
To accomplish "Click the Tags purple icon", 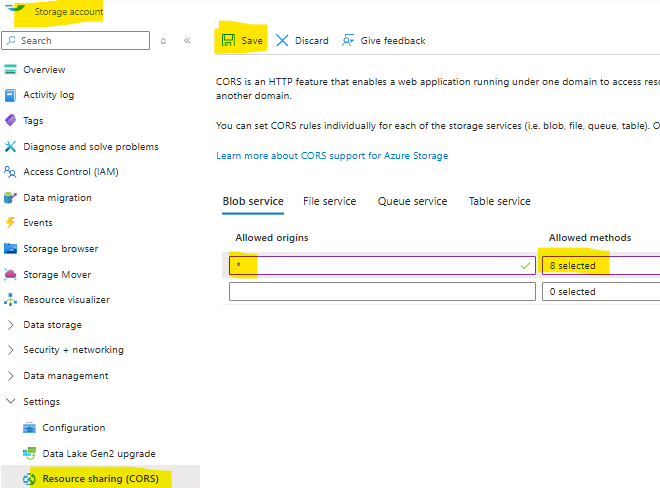I will pos(11,120).
